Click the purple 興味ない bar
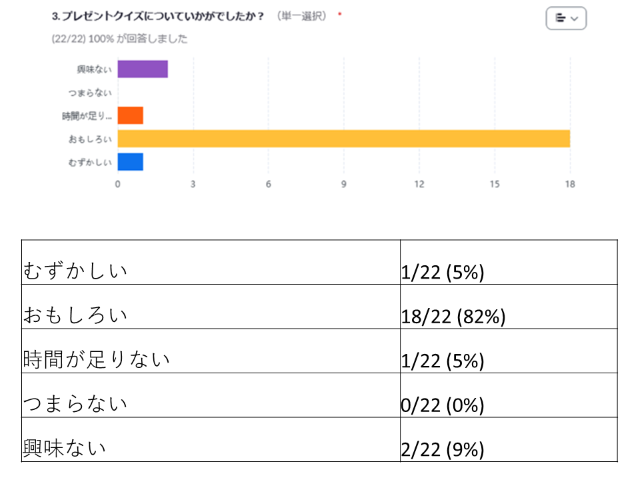The image size is (640, 480). tap(142, 69)
